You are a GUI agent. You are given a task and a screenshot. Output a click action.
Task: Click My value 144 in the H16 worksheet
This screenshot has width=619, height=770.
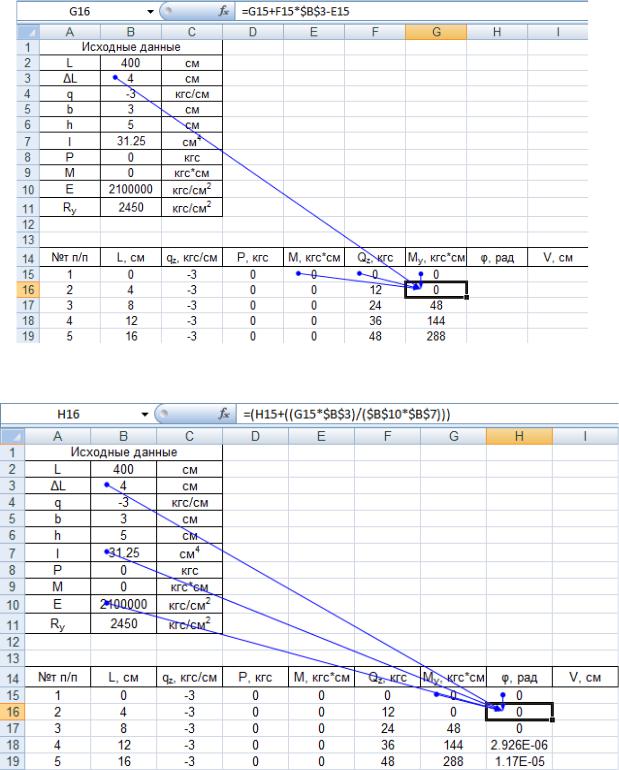point(453,745)
